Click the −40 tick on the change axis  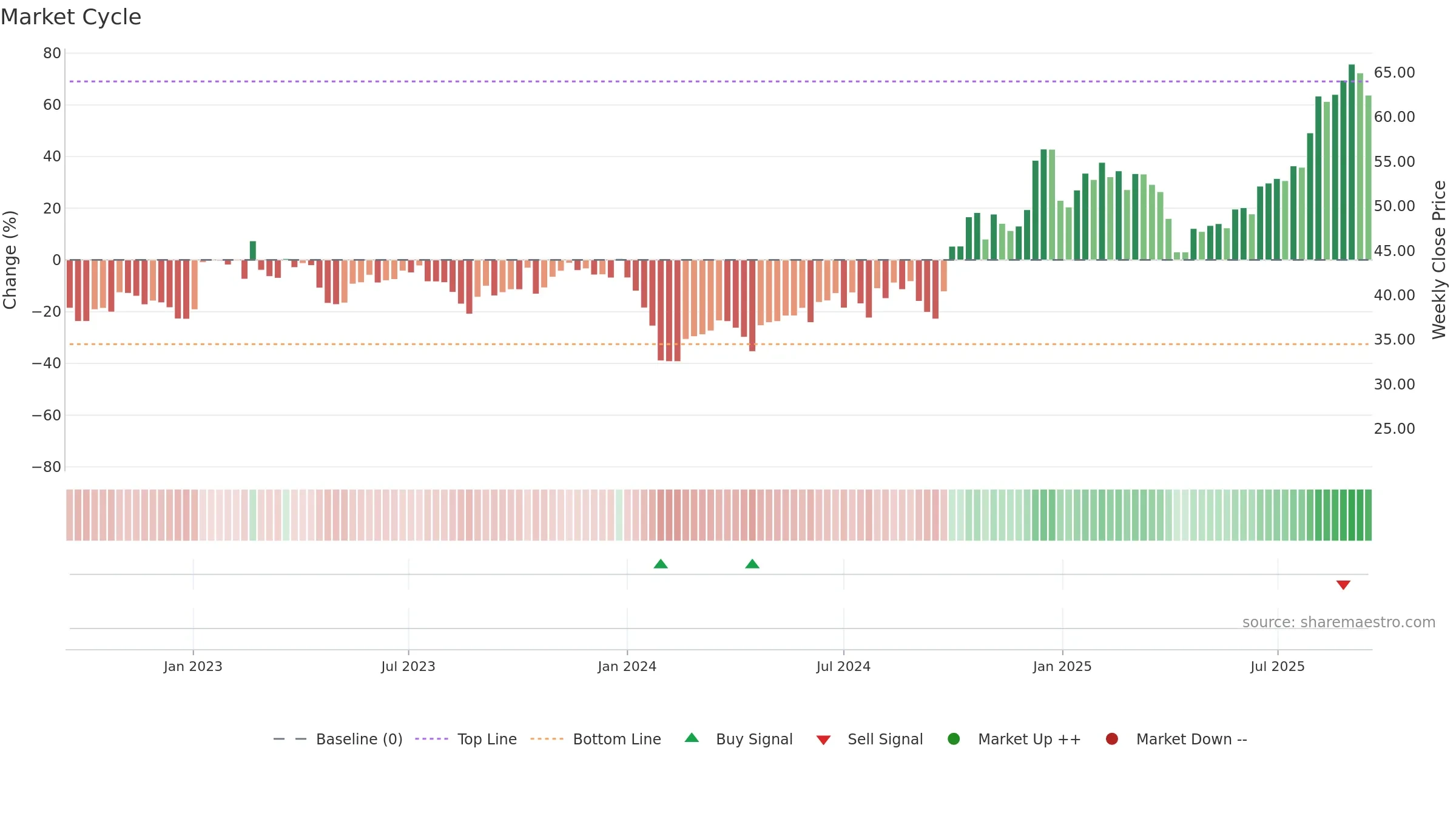[x=47, y=363]
